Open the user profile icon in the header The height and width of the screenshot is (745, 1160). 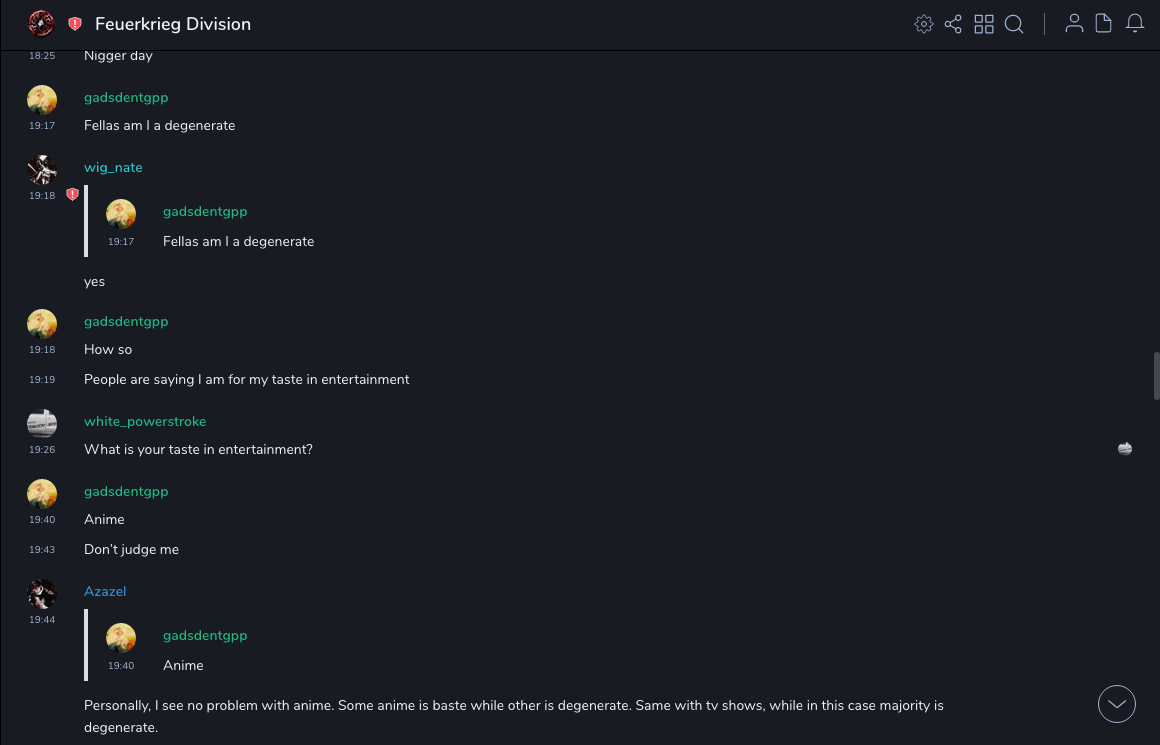1074,24
